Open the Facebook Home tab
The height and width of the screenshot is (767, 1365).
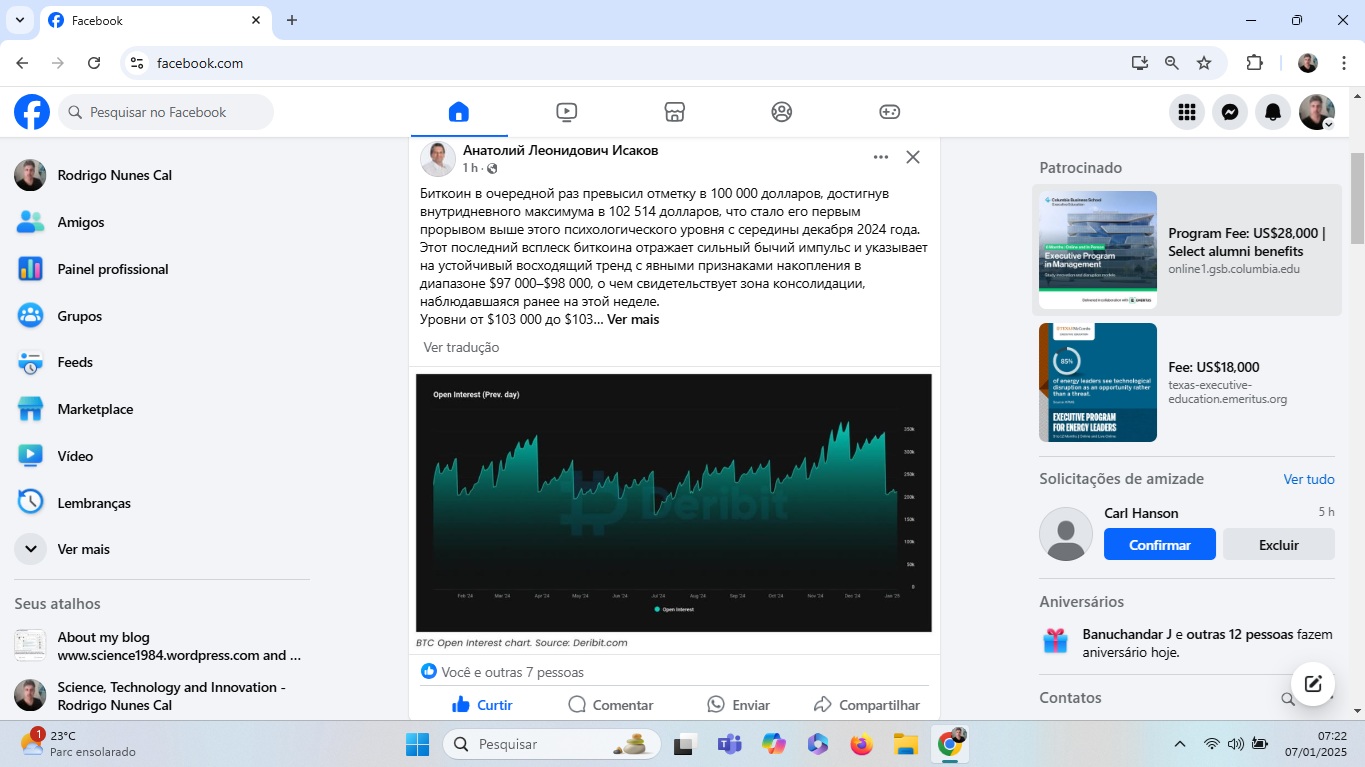click(459, 112)
